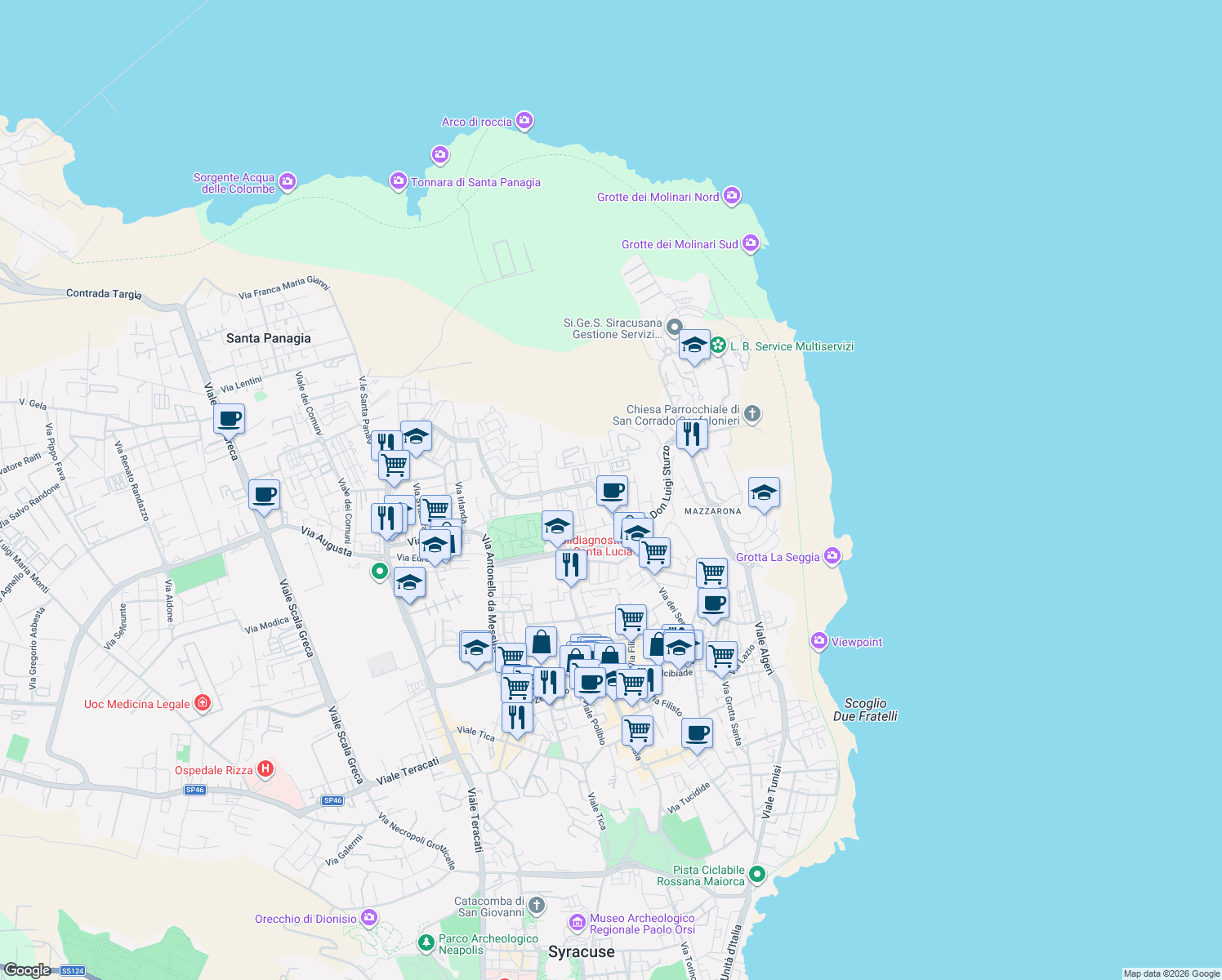This screenshot has height=980, width=1222.
Task: Select Sorgente Acqua delle Colombe camera icon
Action: tap(287, 182)
